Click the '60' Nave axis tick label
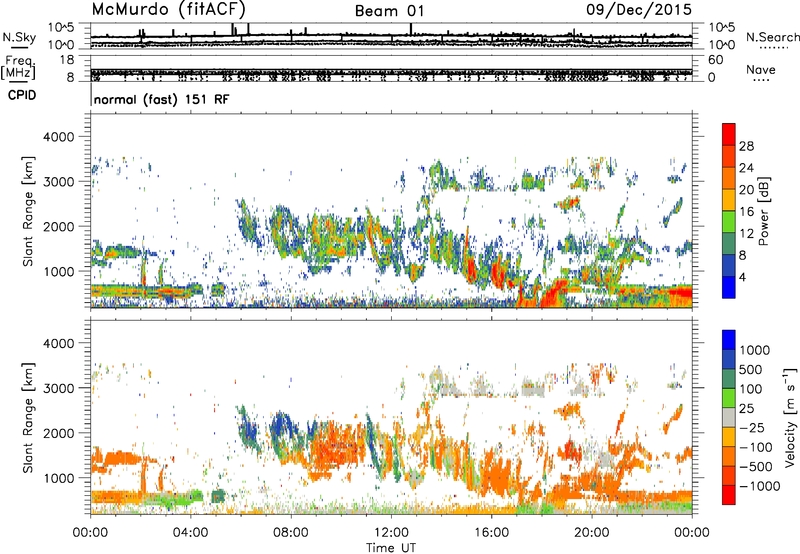800x554 pixels. click(715, 60)
